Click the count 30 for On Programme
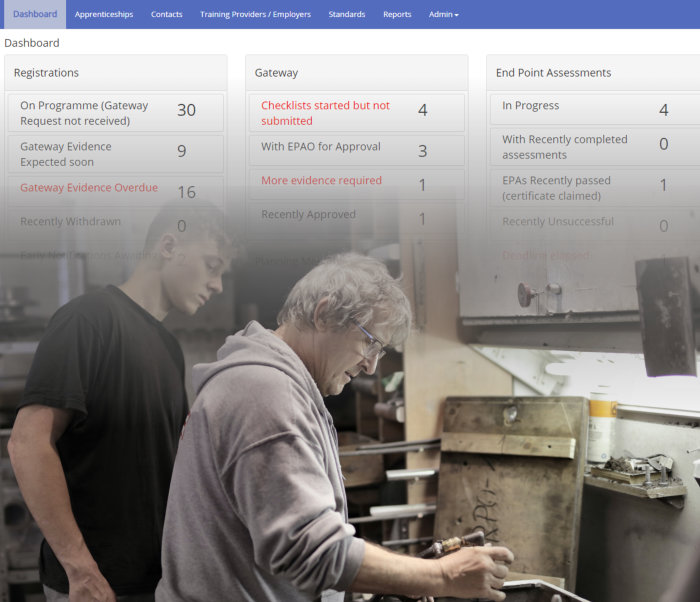Image resolution: width=700 pixels, height=602 pixels. pos(186,110)
